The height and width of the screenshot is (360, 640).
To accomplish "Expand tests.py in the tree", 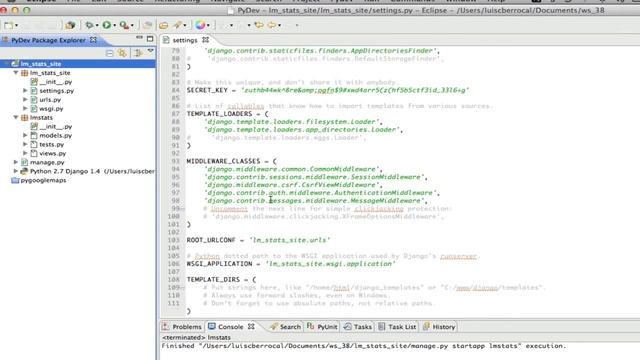I will (x=25, y=144).
